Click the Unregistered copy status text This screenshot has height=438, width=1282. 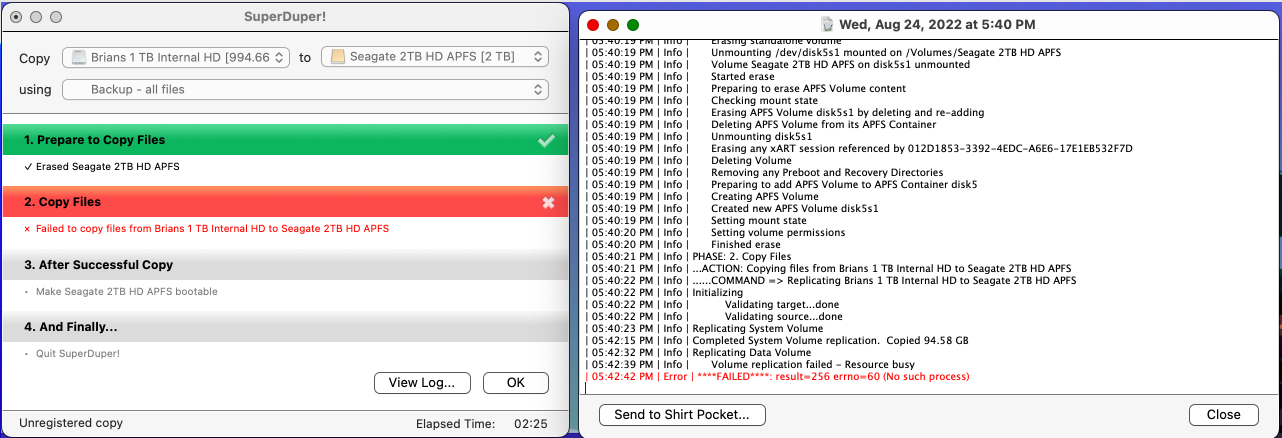(x=71, y=423)
